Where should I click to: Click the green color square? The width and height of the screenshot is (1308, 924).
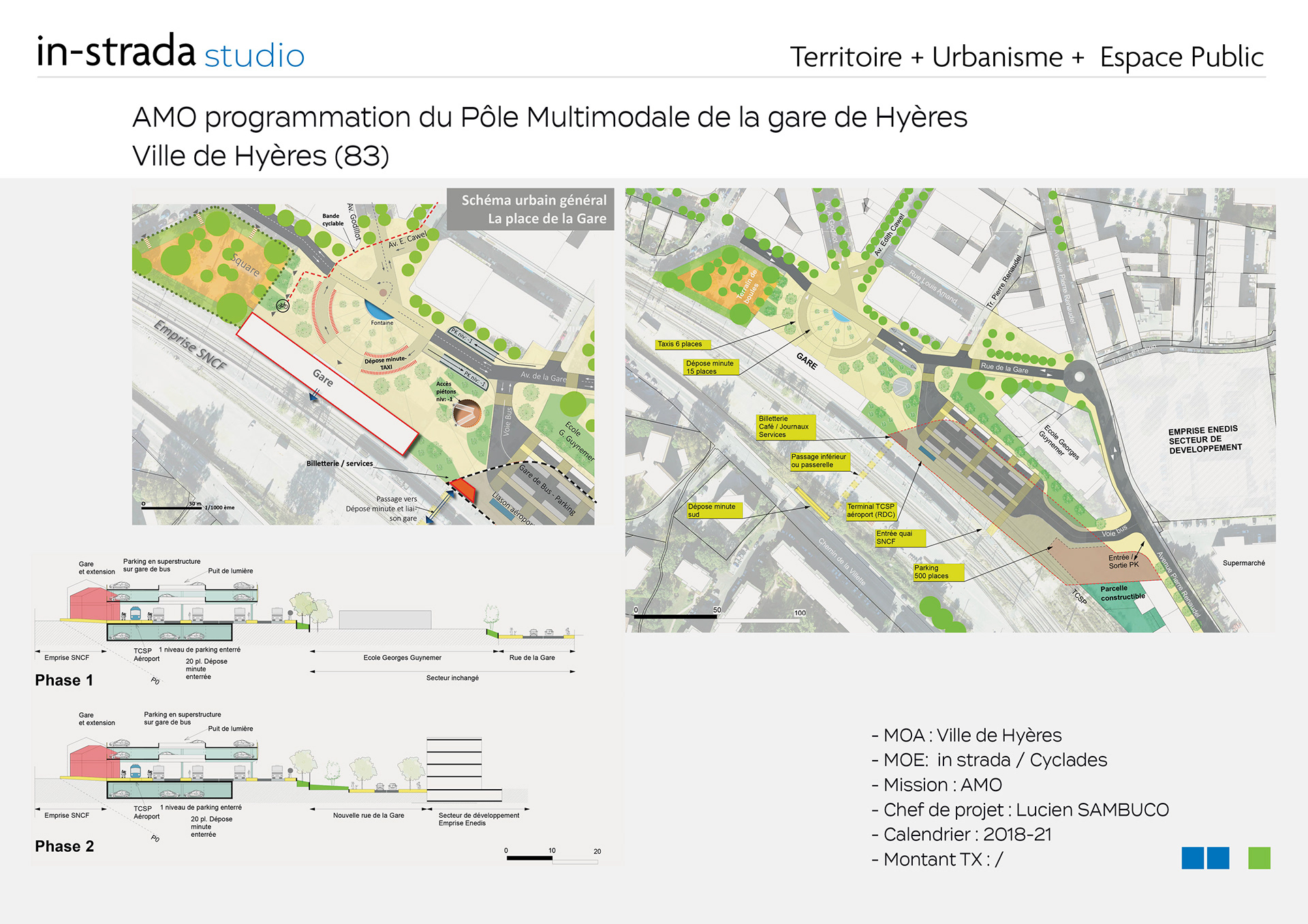pyautogui.click(x=1259, y=858)
